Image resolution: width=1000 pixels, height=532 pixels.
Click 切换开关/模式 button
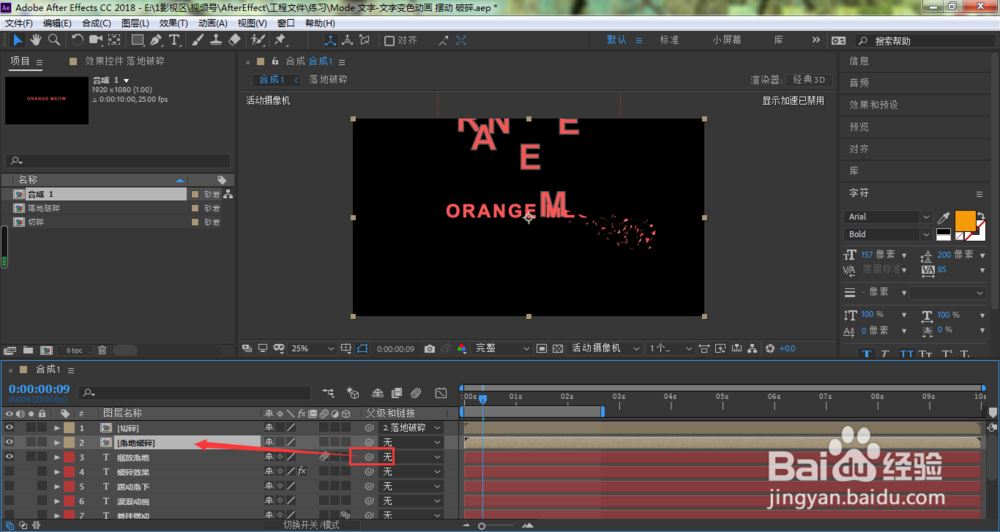pos(311,525)
